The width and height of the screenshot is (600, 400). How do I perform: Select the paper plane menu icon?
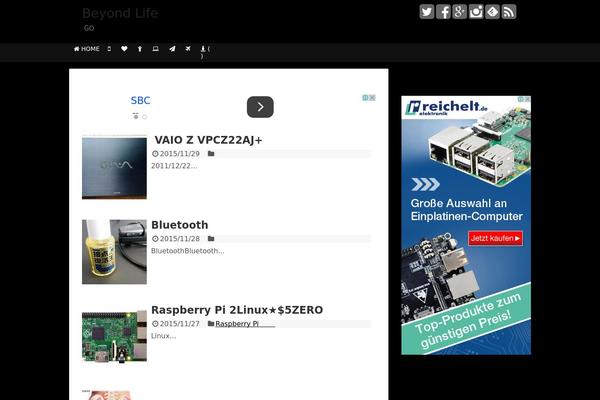pyautogui.click(x=172, y=49)
